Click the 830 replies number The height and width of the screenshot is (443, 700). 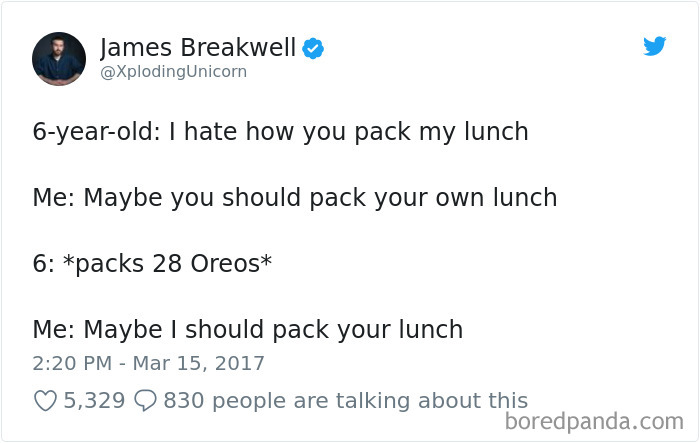(x=183, y=401)
